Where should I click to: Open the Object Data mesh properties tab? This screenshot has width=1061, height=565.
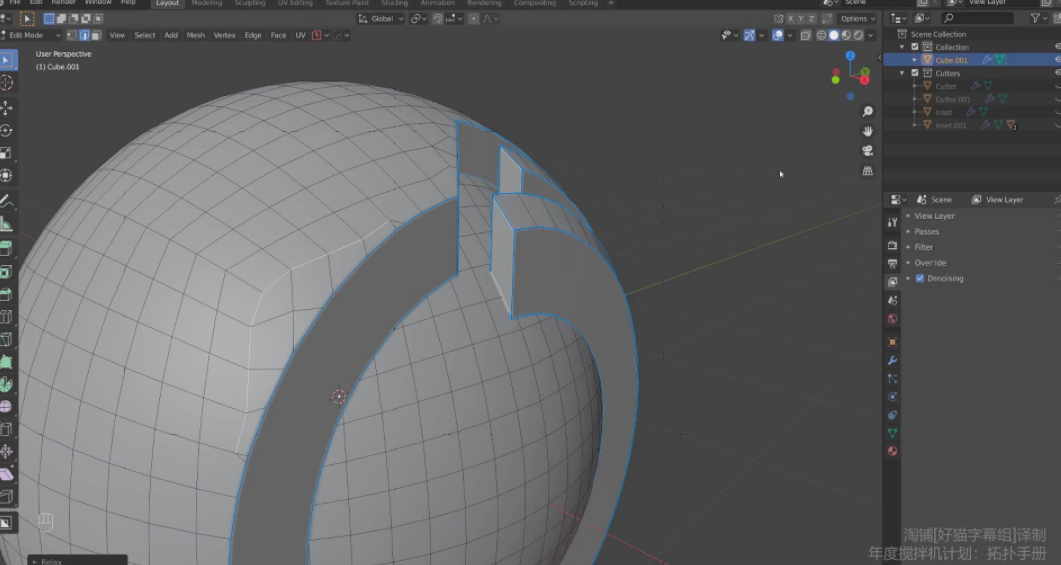(x=893, y=433)
